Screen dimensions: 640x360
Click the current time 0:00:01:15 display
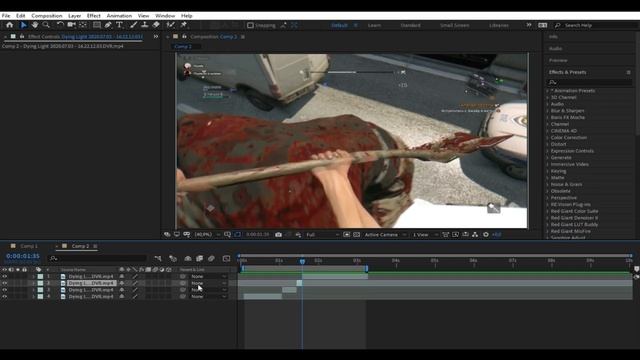tap(23, 256)
